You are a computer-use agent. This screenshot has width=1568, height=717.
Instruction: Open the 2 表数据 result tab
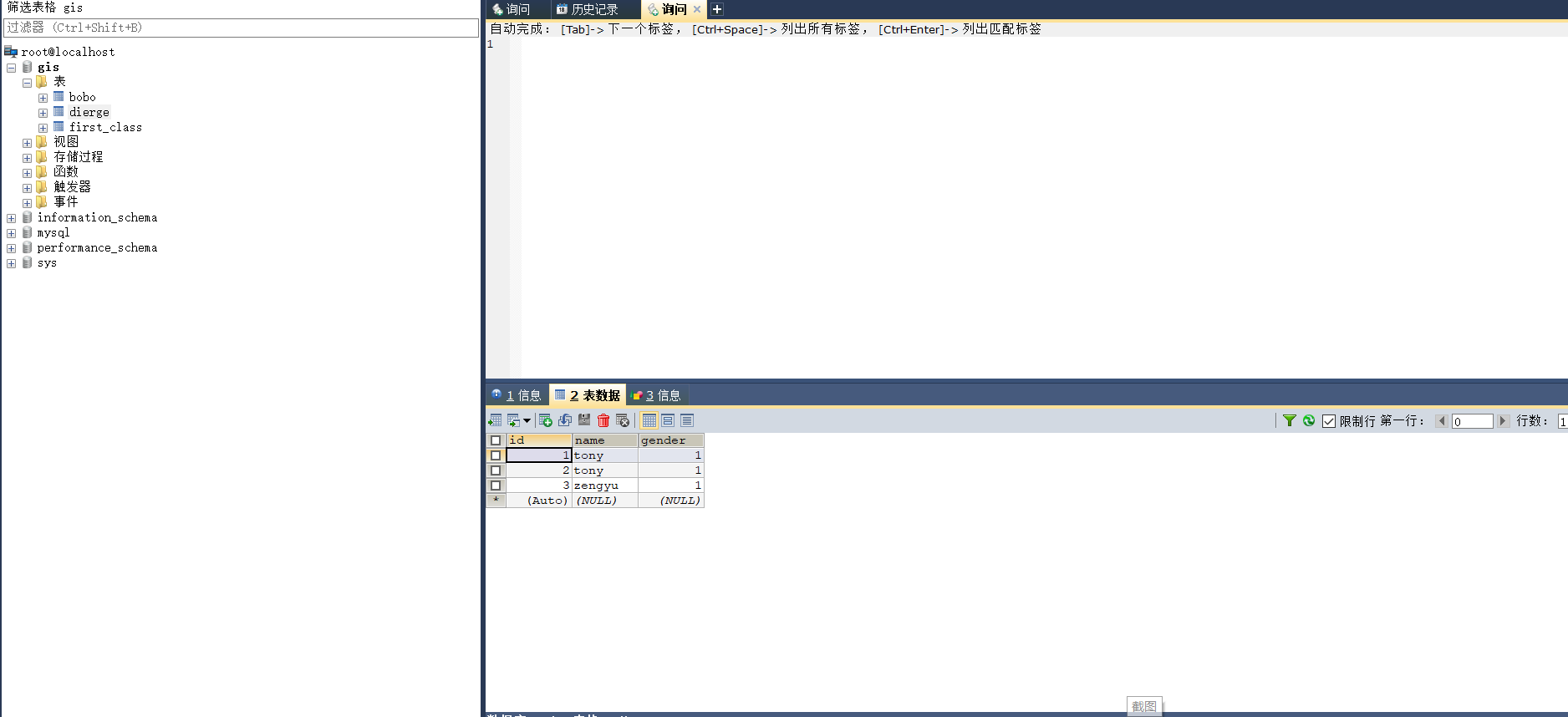588,395
